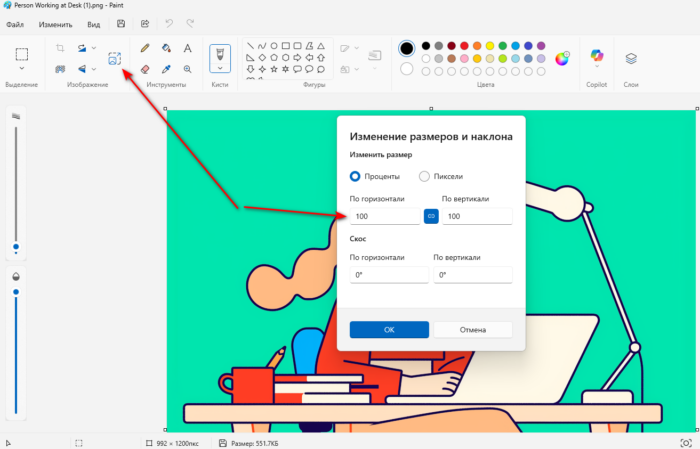Pick the green color swatch
Screen dimensions: 700x449
tap(503, 46)
